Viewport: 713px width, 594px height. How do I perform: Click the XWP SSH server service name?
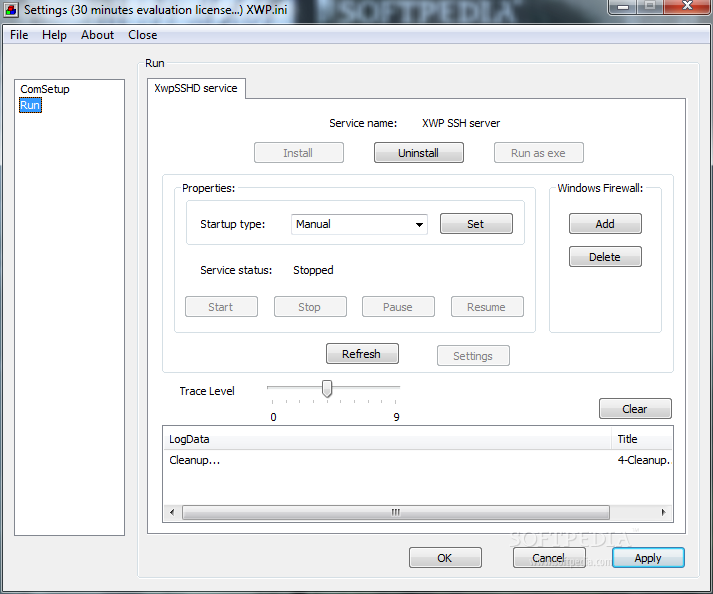pyautogui.click(x=461, y=123)
